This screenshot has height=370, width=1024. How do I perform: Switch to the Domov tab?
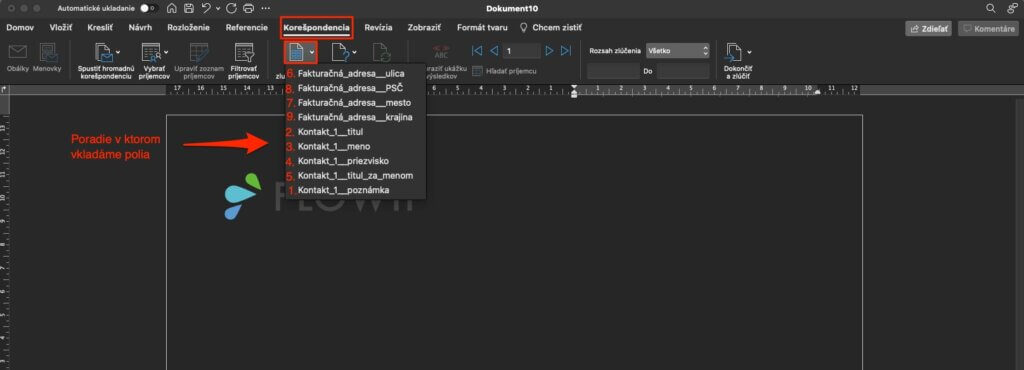(x=20, y=27)
